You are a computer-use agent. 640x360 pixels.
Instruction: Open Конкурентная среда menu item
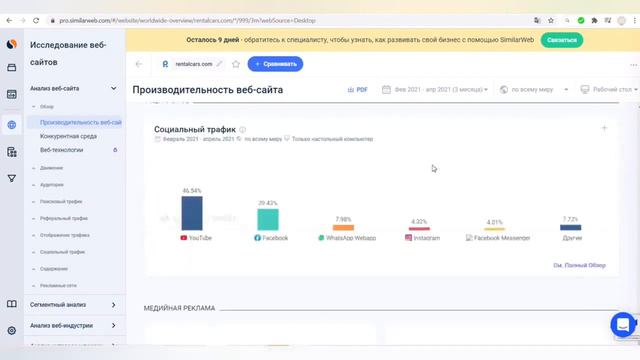(69, 136)
